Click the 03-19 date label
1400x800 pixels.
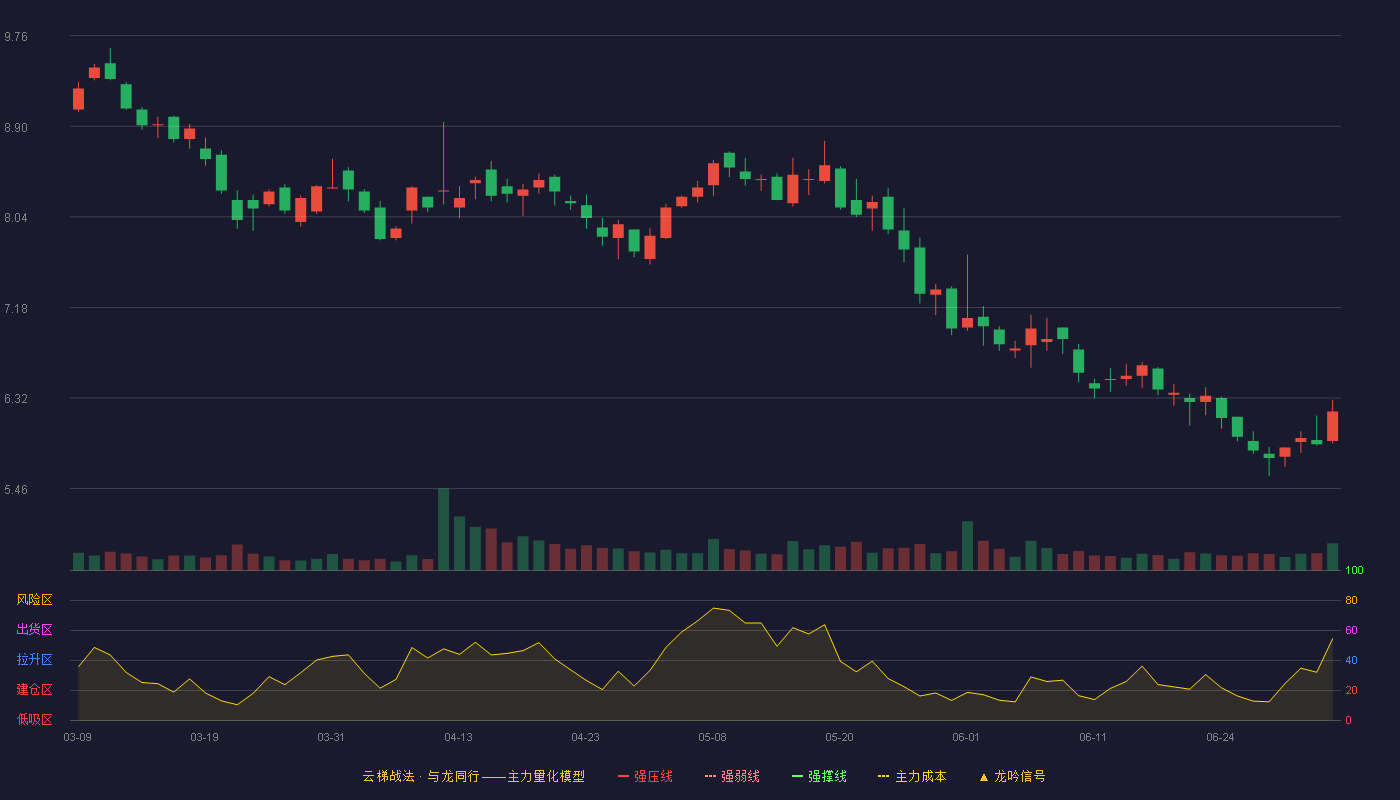pos(204,737)
